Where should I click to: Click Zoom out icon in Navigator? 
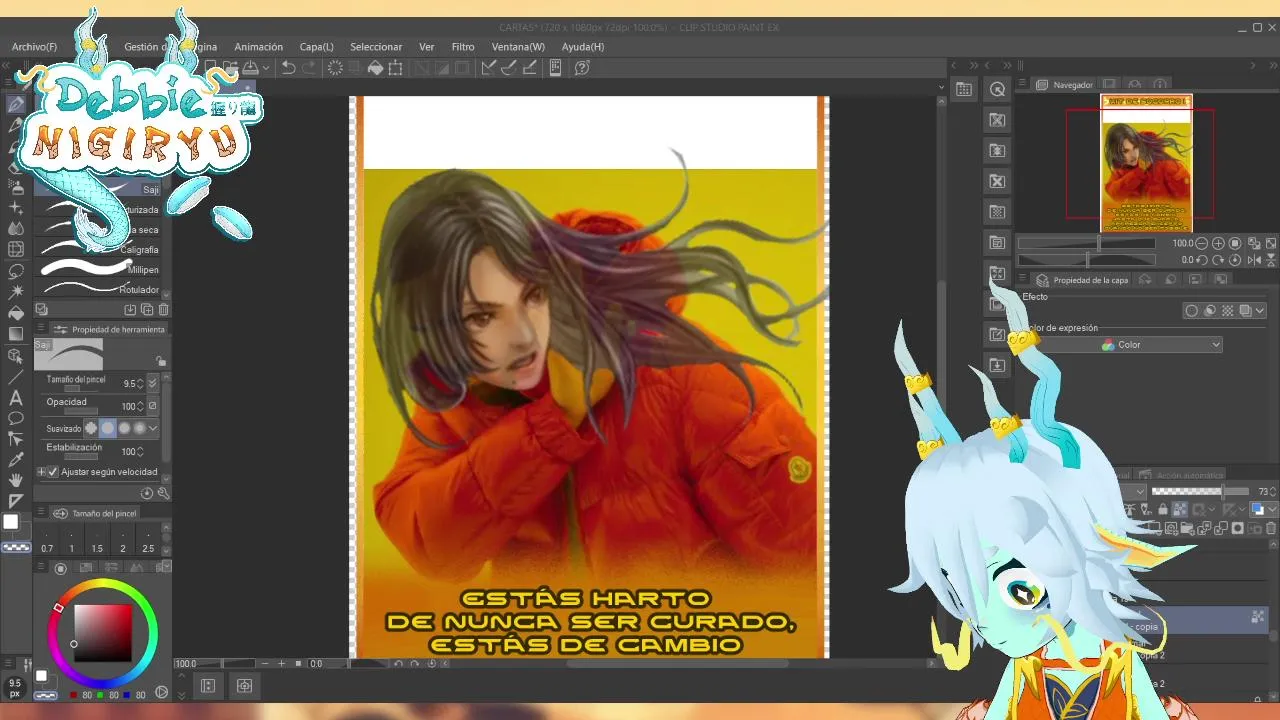click(x=1203, y=243)
